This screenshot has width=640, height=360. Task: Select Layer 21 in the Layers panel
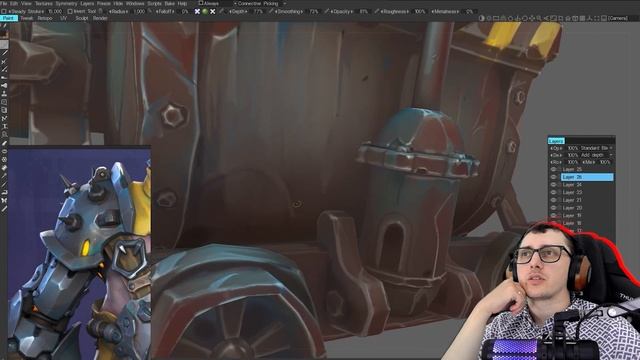tap(587, 200)
